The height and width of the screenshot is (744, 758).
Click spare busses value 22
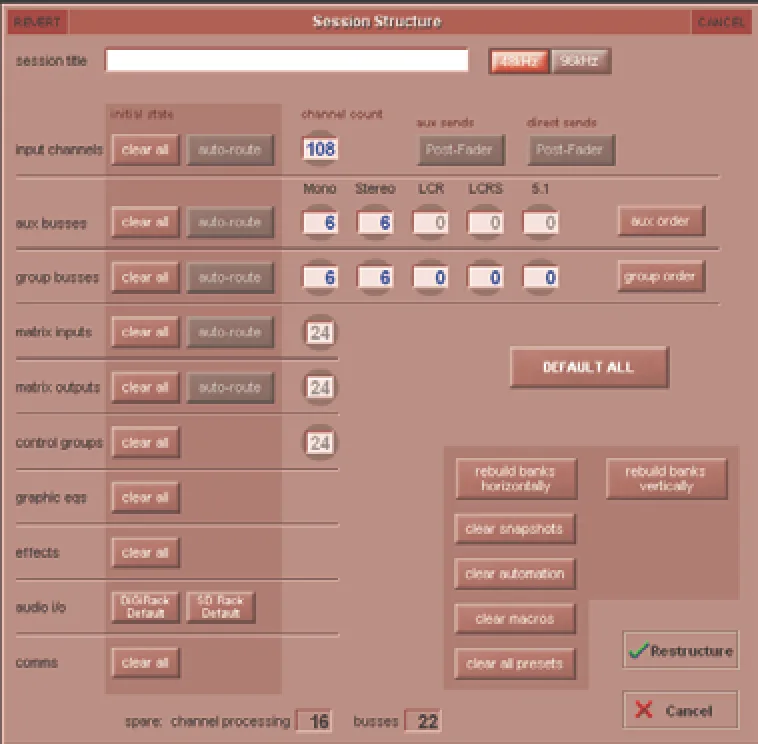pos(423,721)
